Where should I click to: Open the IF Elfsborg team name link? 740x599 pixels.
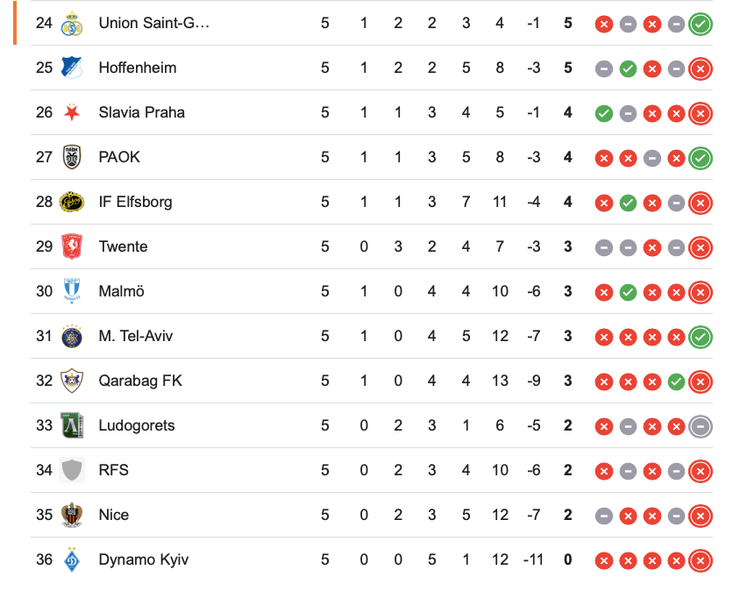tap(135, 202)
